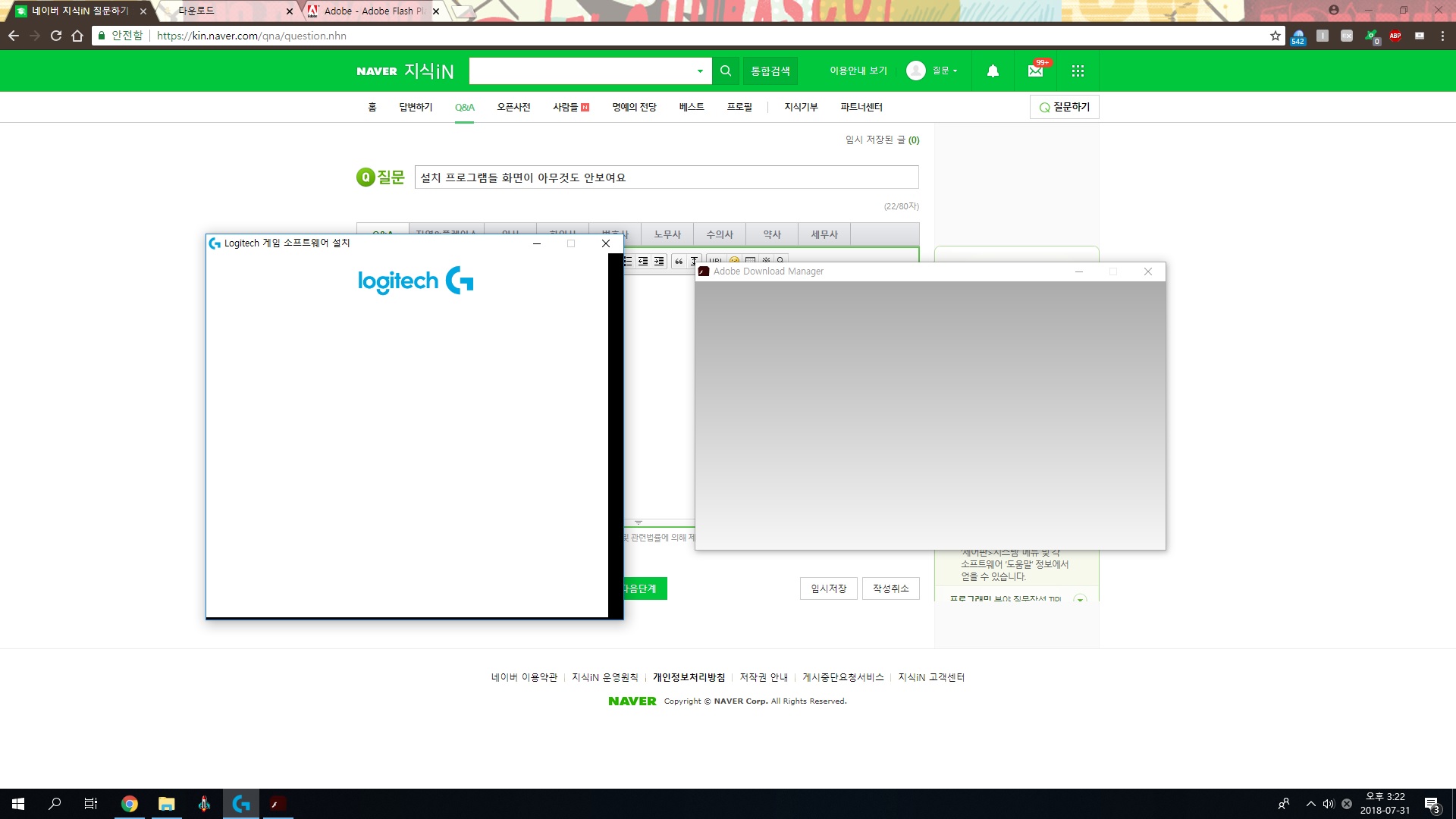Image resolution: width=1456 pixels, height=819 pixels.
Task: Open the notifications bell
Action: 993,71
